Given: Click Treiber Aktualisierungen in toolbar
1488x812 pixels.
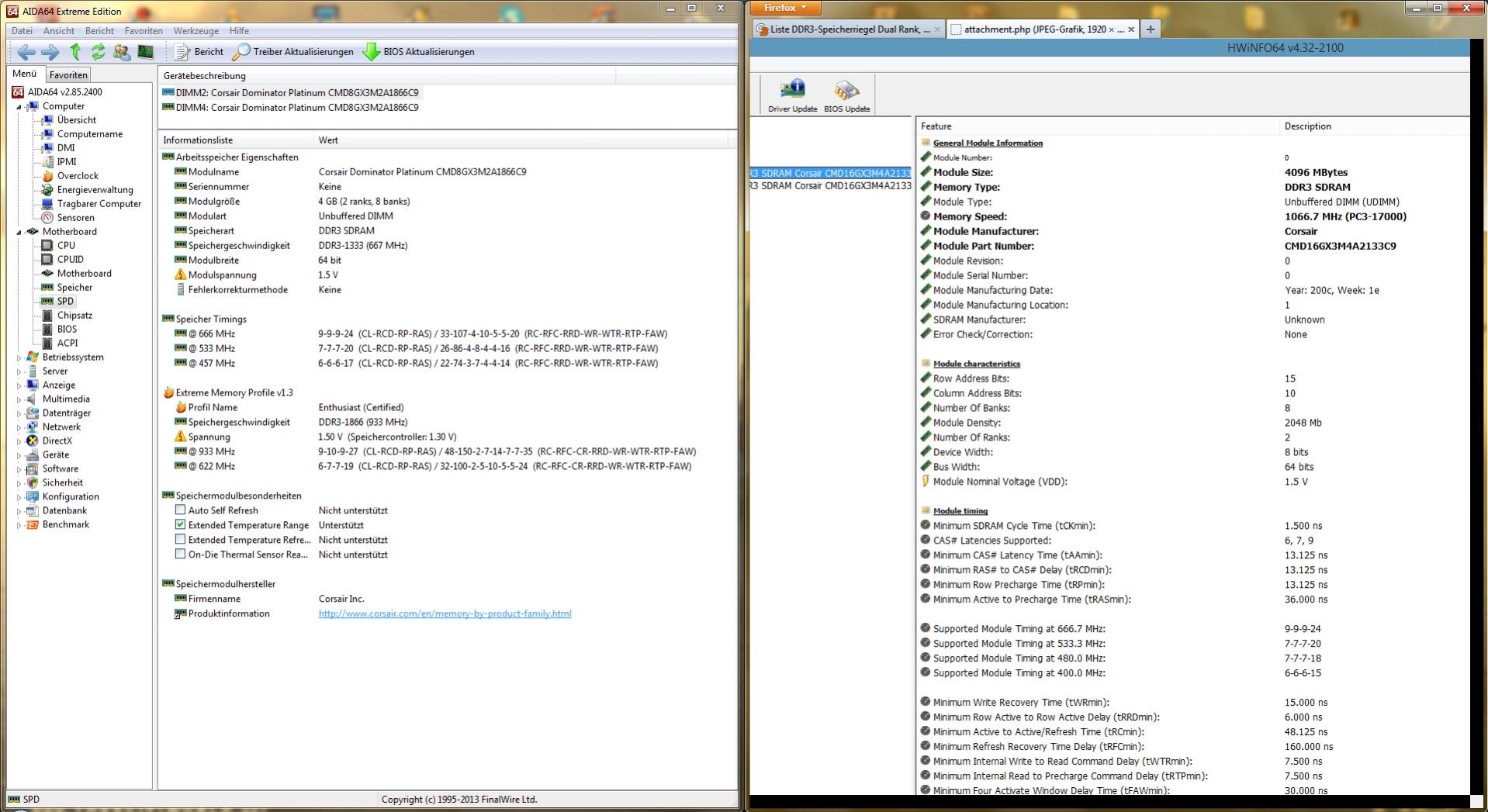Looking at the screenshot, I should [x=293, y=52].
